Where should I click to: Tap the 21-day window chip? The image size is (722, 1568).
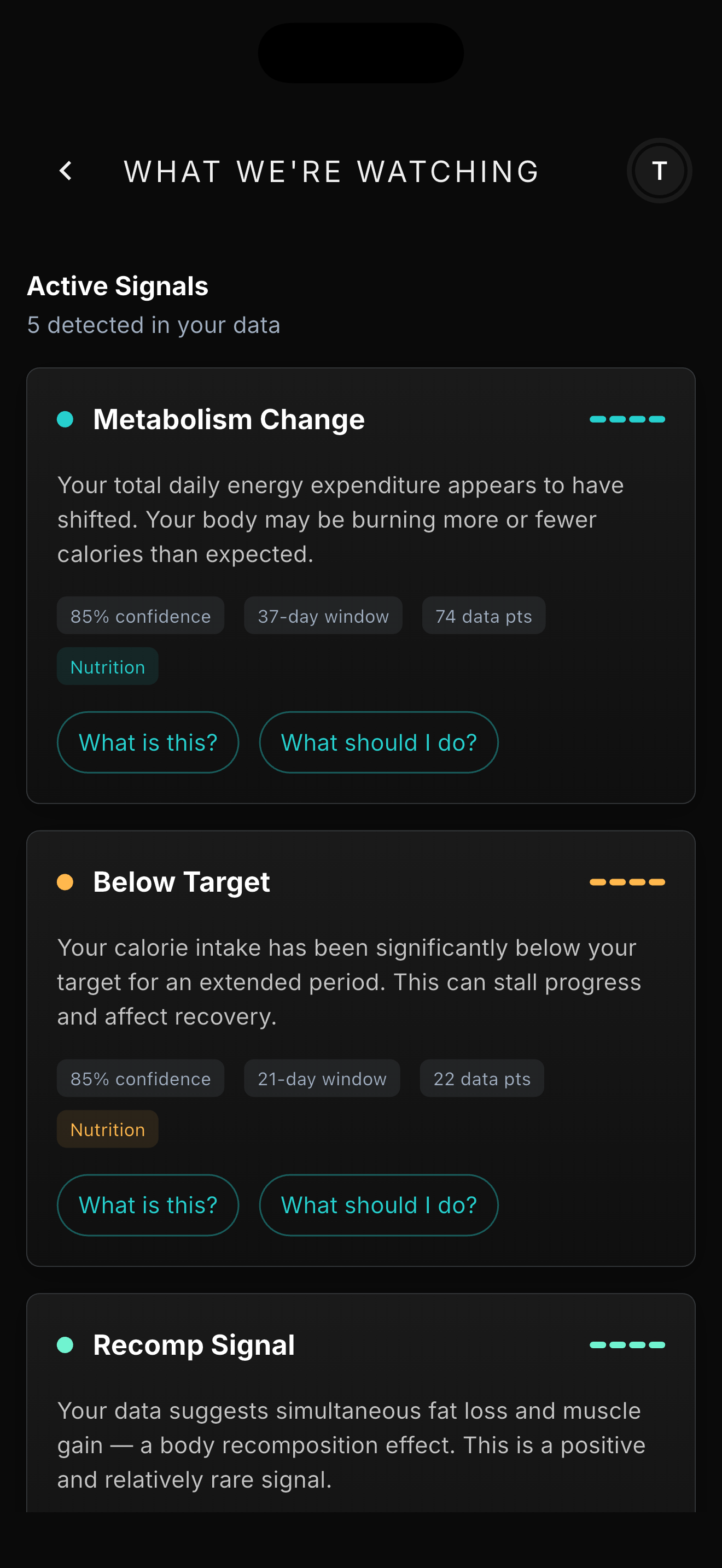[x=322, y=1079]
